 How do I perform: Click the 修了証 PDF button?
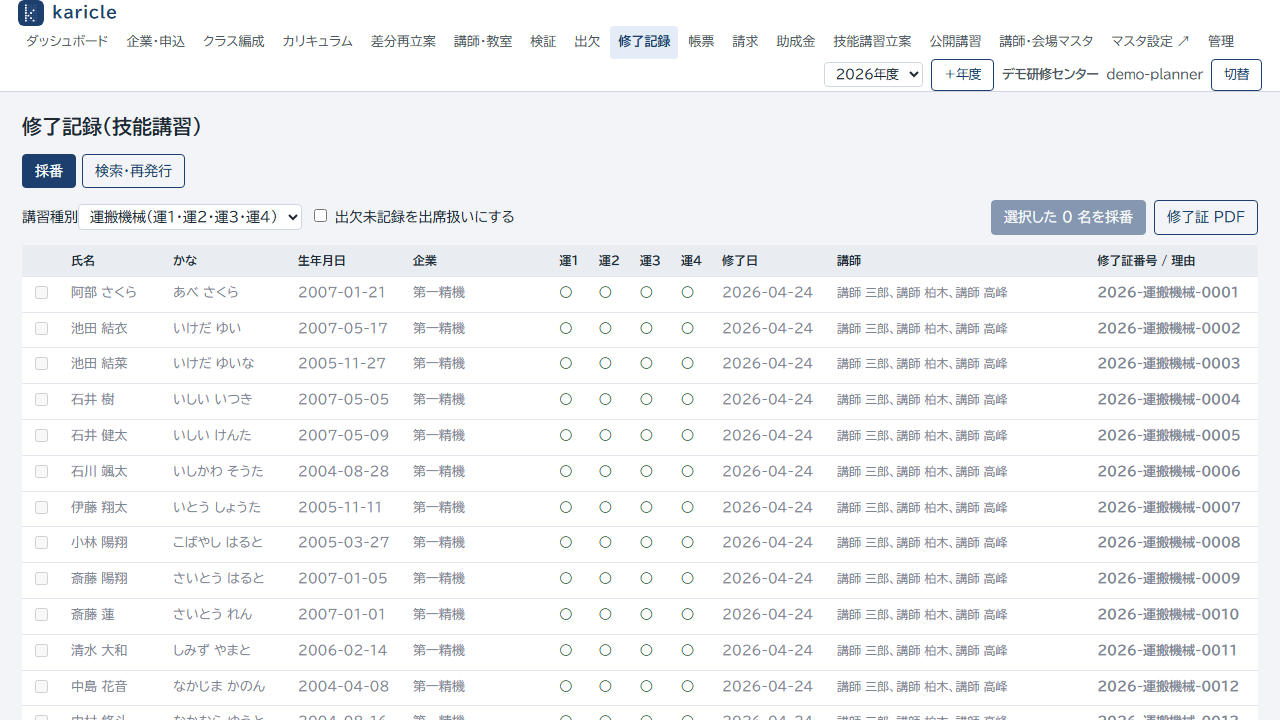[1206, 217]
